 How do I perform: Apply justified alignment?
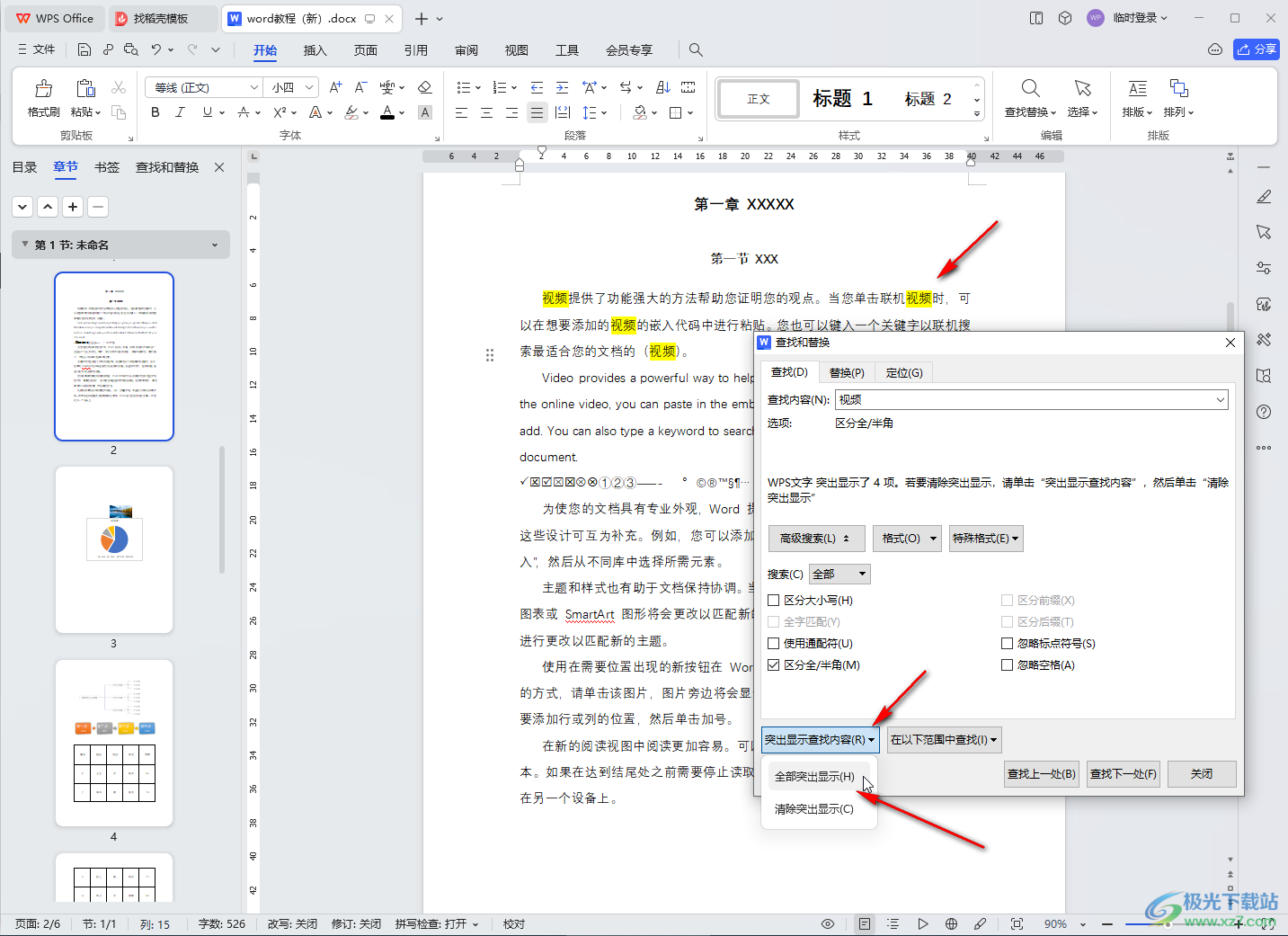[x=537, y=112]
